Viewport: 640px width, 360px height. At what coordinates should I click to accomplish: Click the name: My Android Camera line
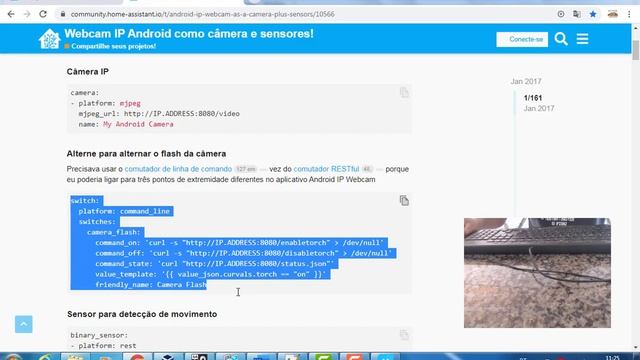126,124
